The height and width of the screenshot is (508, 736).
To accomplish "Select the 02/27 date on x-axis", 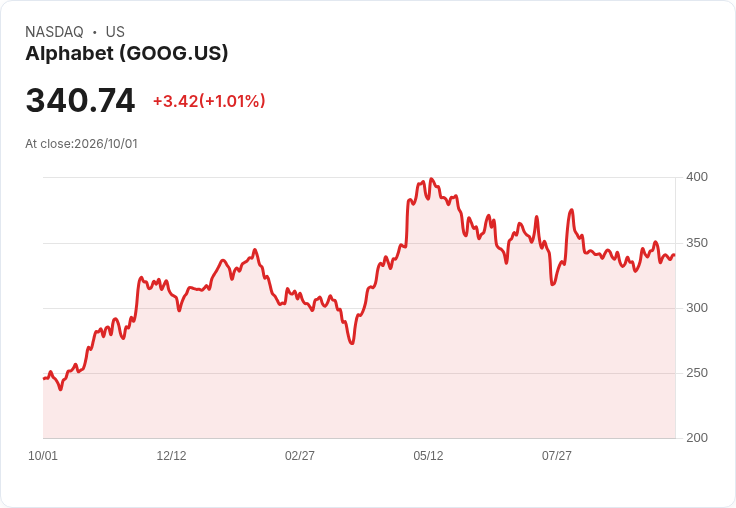I will tap(300, 456).
